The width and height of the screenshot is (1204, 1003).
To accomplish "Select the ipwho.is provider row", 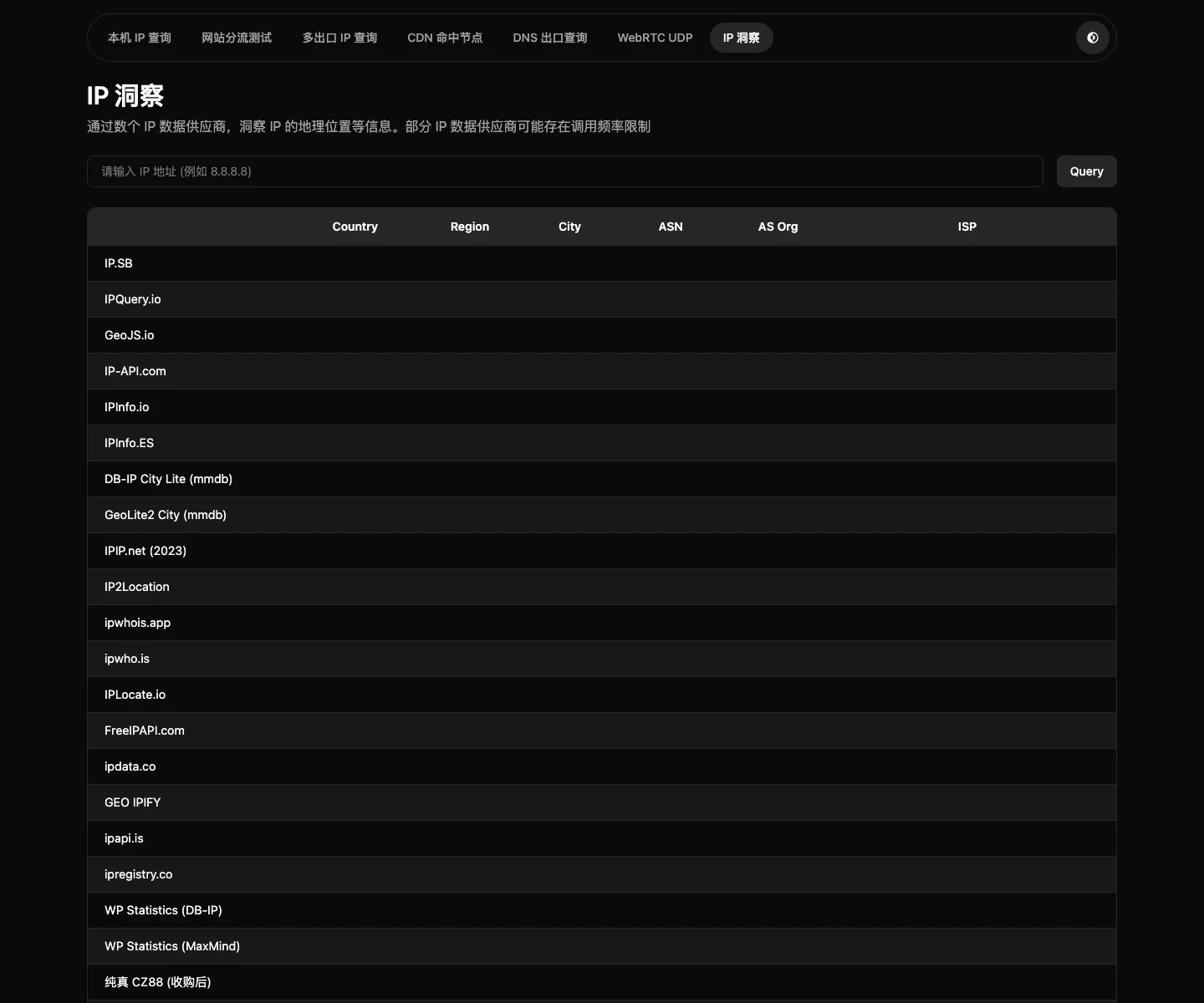I will [x=602, y=659].
